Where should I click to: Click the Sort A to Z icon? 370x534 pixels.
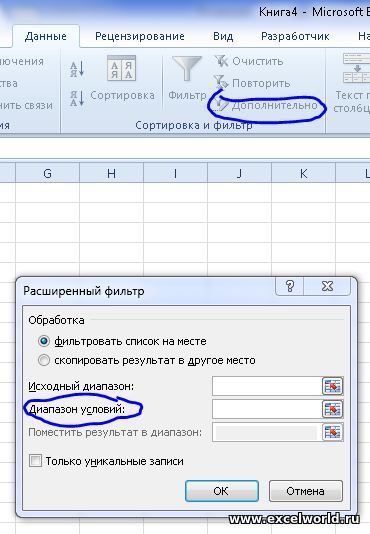pos(77,69)
